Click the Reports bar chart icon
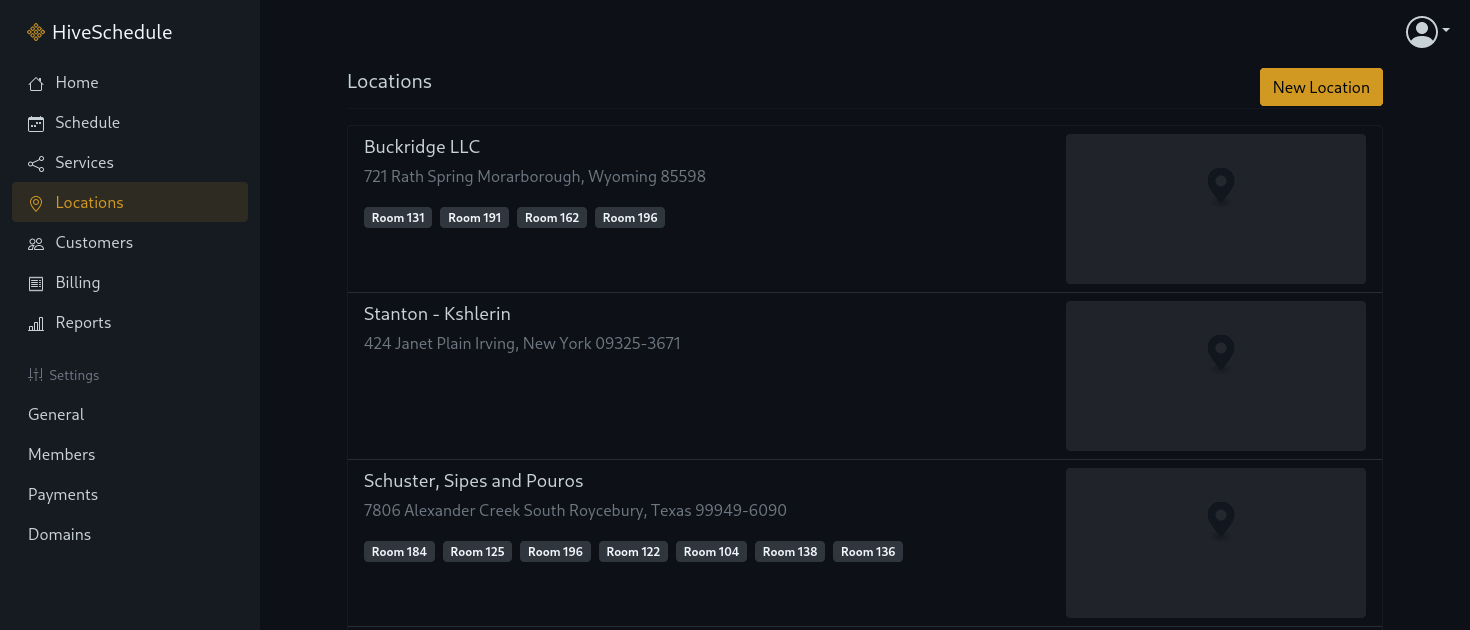Screen dimensions: 1470x630 pyautogui.click(x=36, y=323)
